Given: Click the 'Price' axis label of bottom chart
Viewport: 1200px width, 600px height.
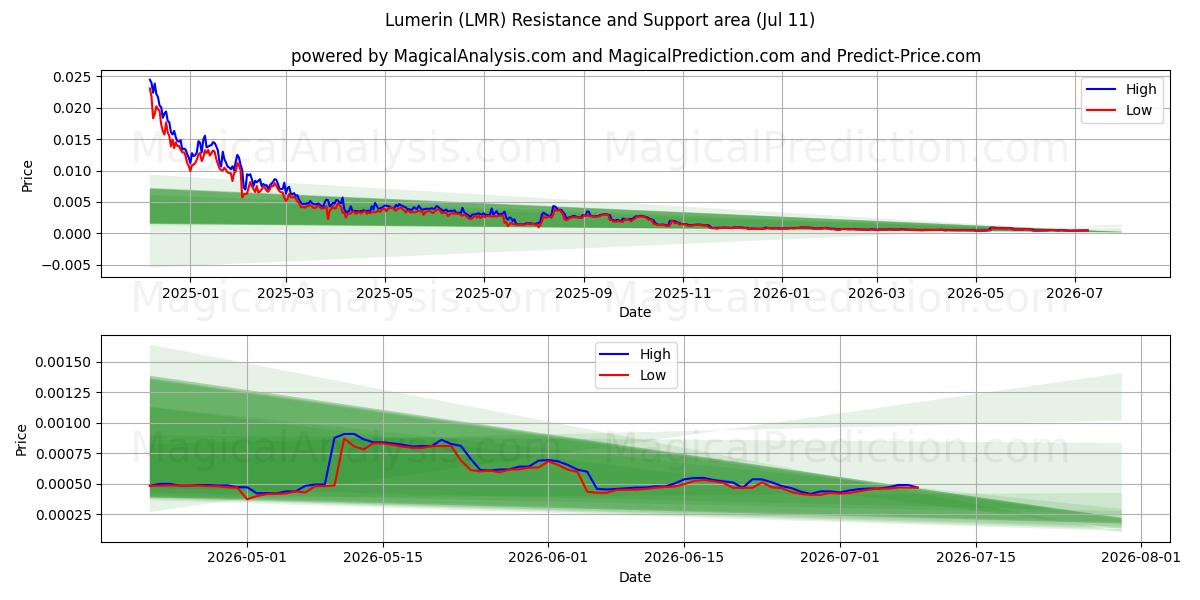Looking at the screenshot, I should click(22, 440).
